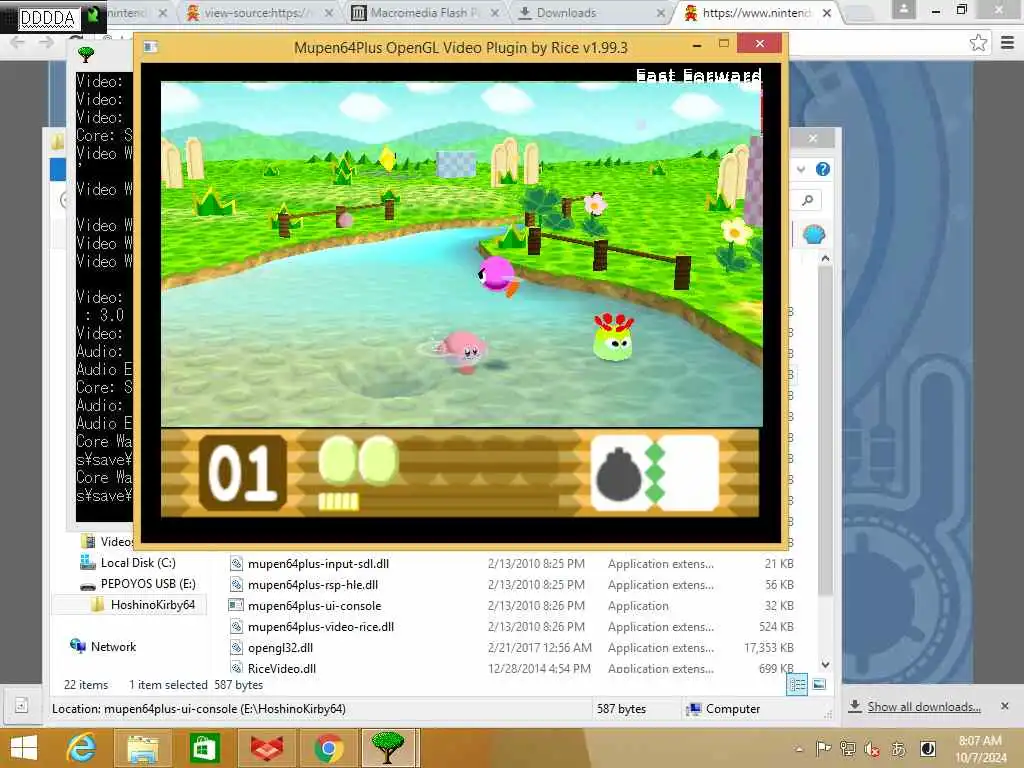
Task: Select mupen64plus-video-rice.dll file
Action: (321, 626)
